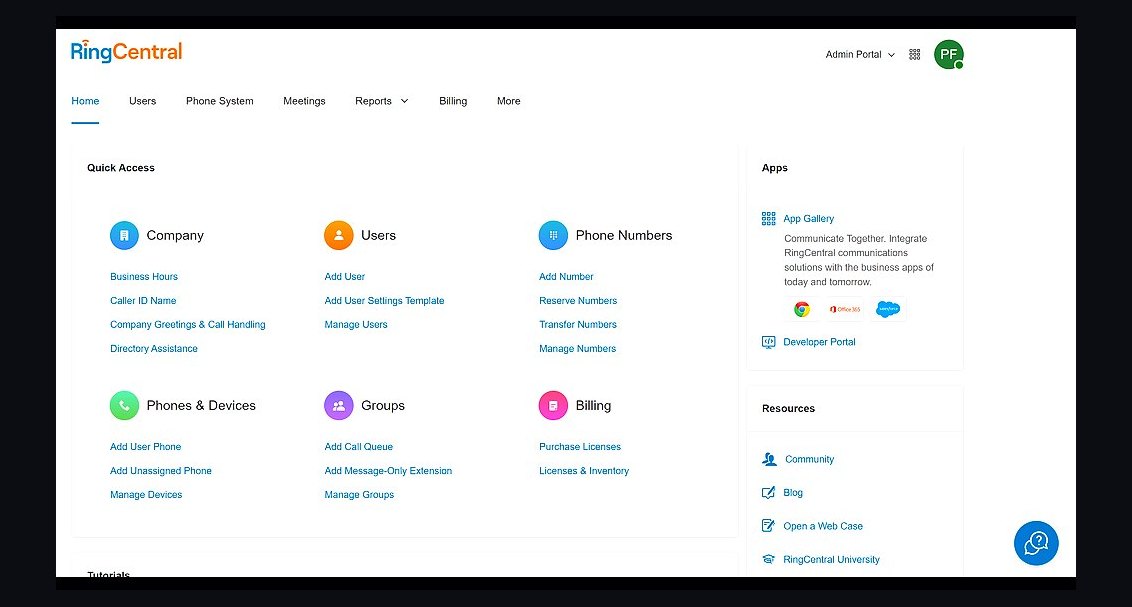This screenshot has height=607, width=1132.
Task: Go to the Phone System tab
Action: click(x=219, y=101)
